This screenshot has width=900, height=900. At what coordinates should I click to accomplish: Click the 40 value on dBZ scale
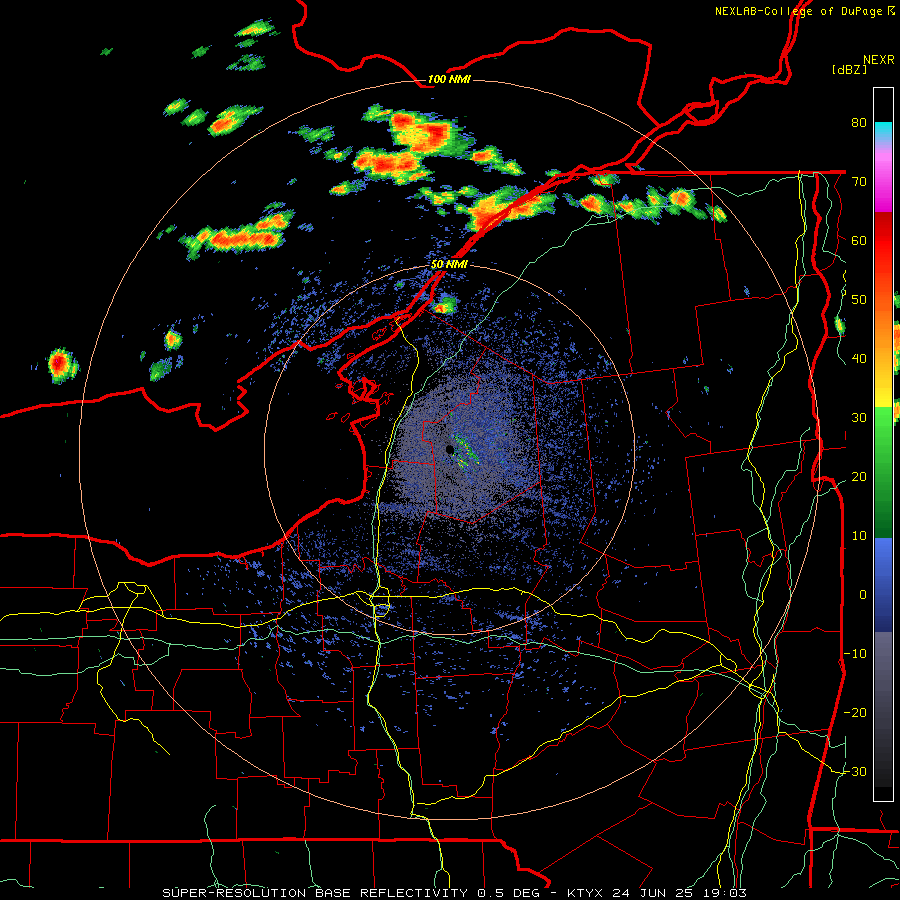[859, 359]
